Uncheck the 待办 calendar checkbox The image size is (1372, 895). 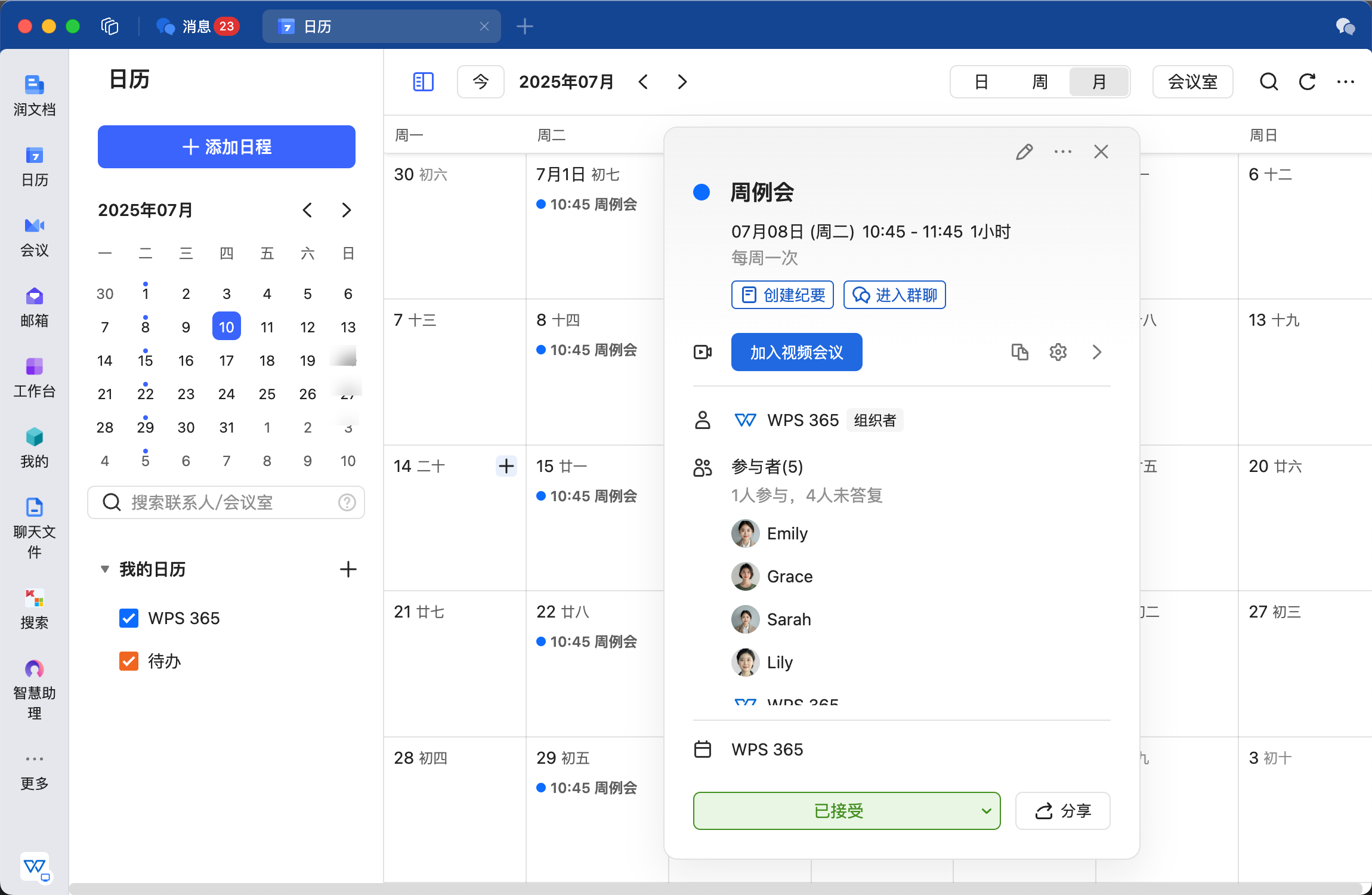[129, 661]
